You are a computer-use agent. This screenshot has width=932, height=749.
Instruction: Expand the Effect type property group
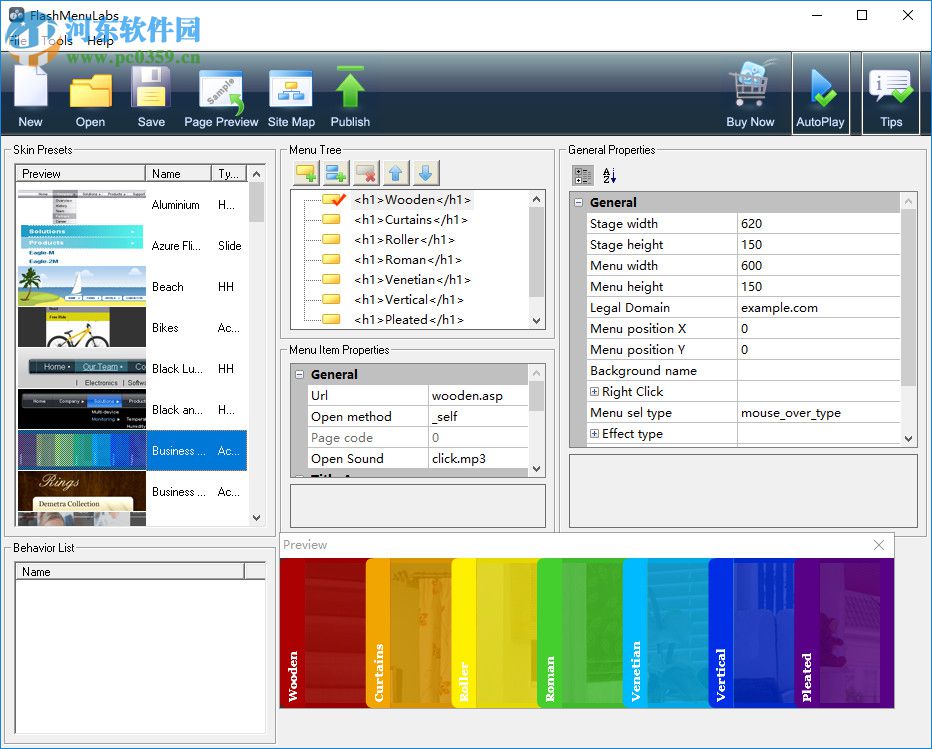point(595,434)
